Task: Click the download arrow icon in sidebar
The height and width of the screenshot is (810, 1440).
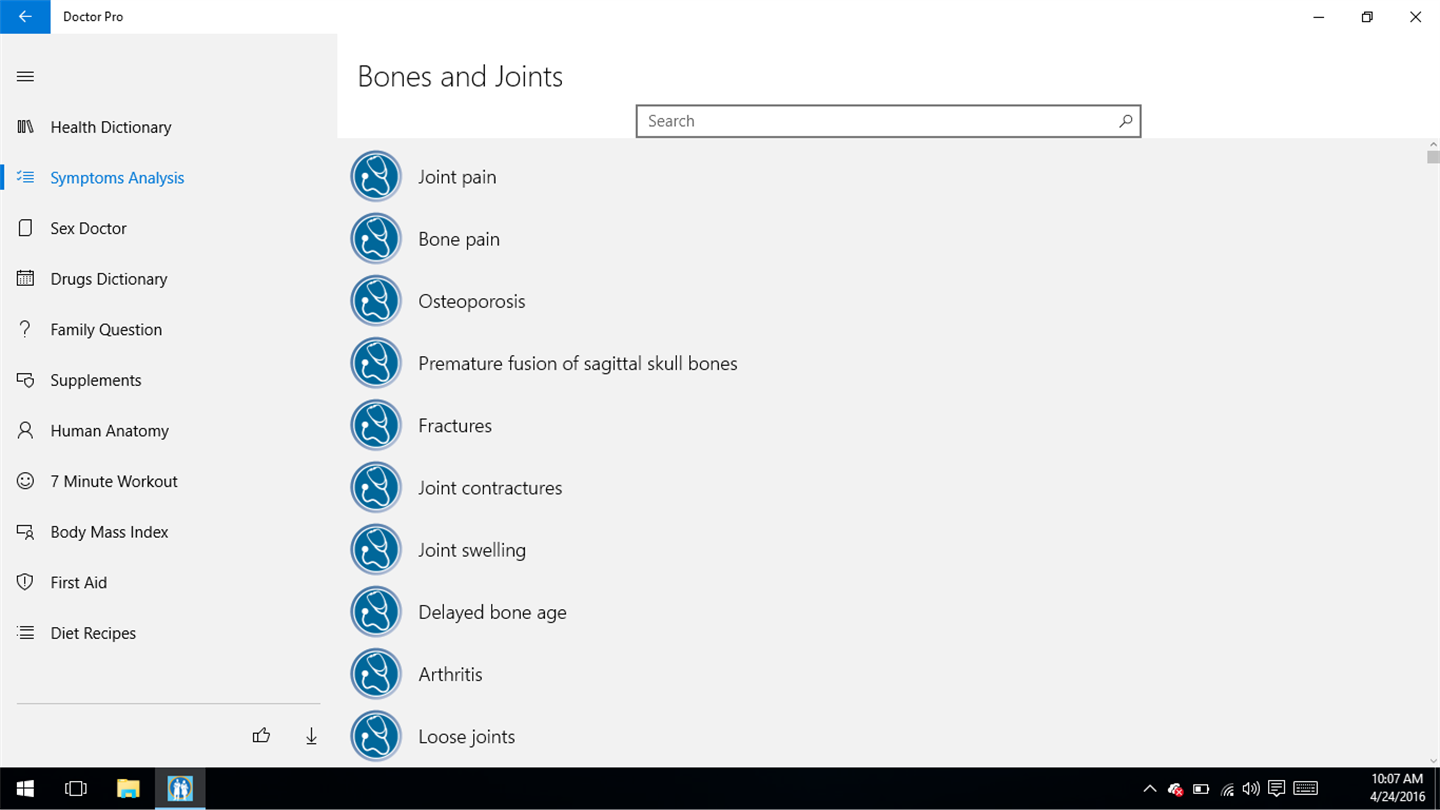Action: 311,736
